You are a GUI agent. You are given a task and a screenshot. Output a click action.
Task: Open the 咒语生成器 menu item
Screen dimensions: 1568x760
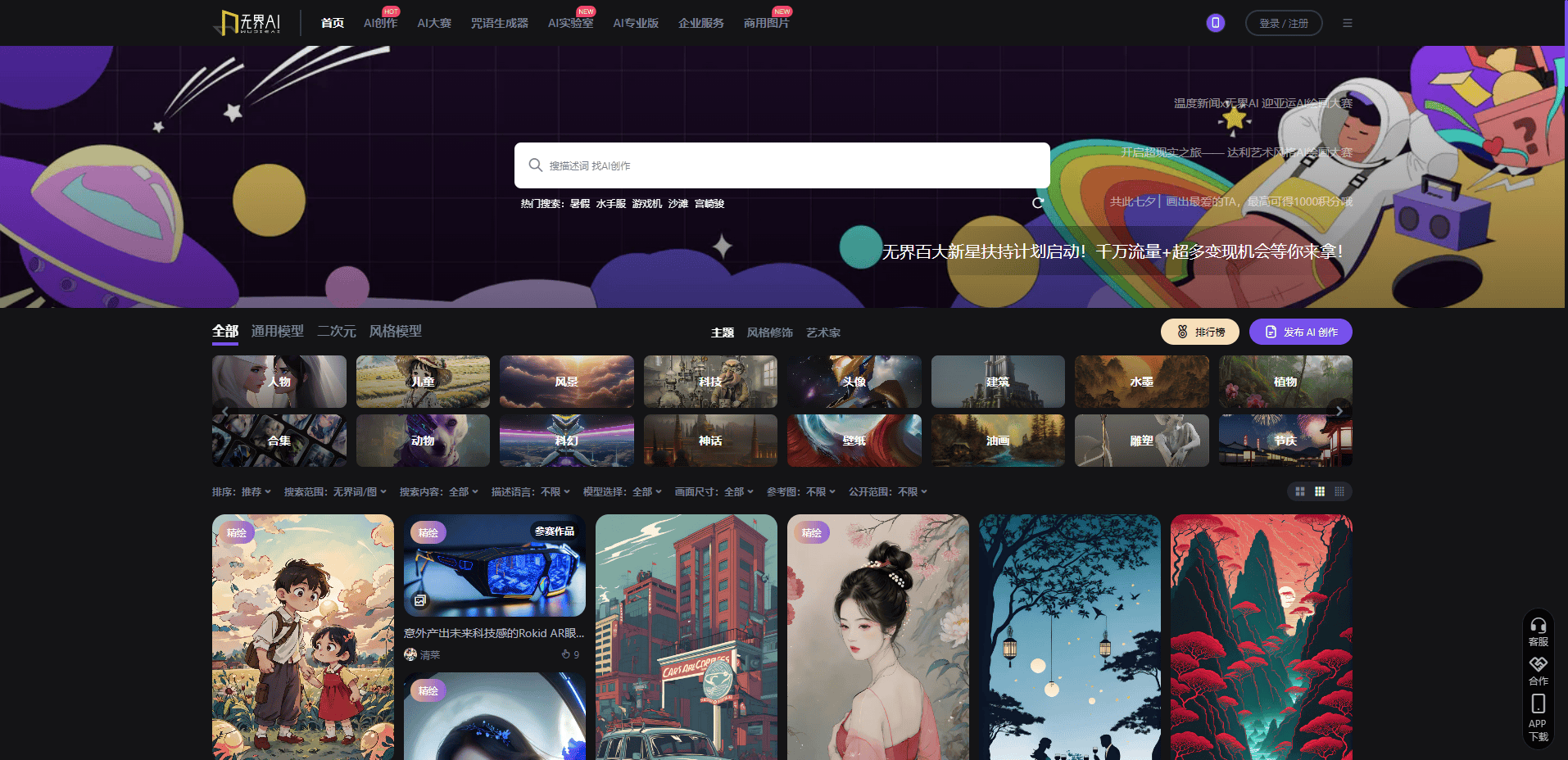499,23
